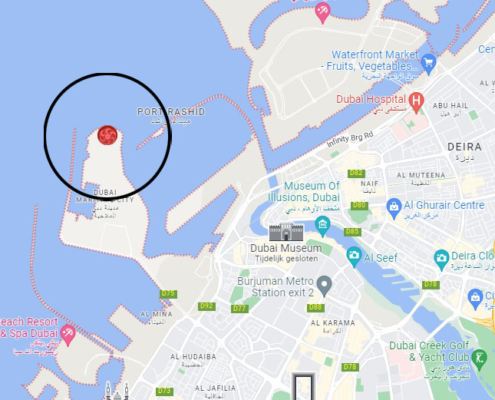Click the Dubai Museum text label

286,248
